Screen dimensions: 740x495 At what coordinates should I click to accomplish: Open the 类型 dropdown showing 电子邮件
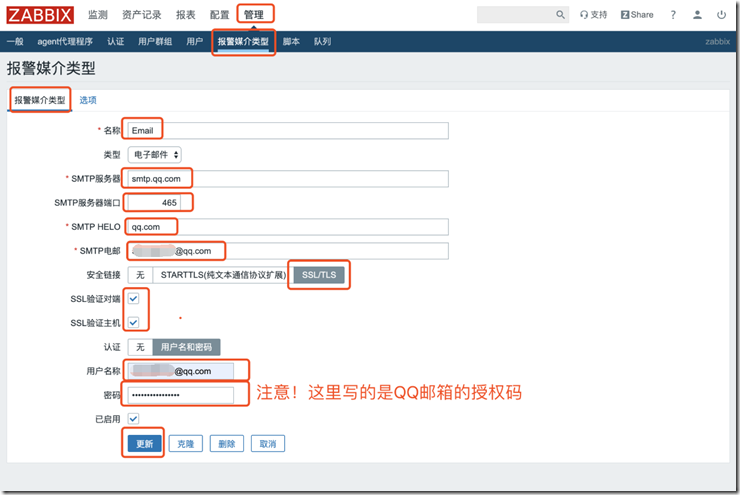tap(155, 155)
